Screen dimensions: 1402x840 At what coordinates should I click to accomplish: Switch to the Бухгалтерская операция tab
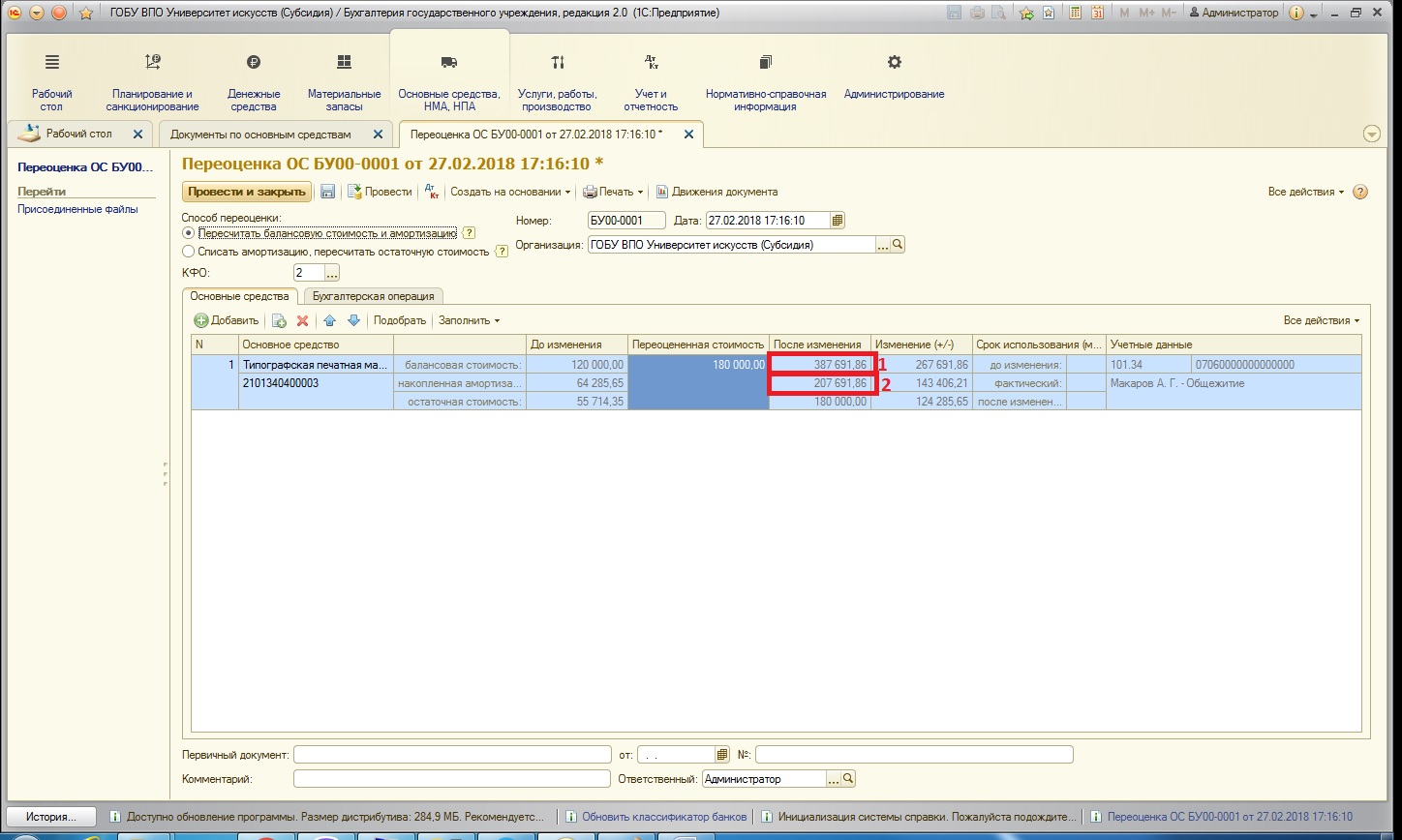373,296
